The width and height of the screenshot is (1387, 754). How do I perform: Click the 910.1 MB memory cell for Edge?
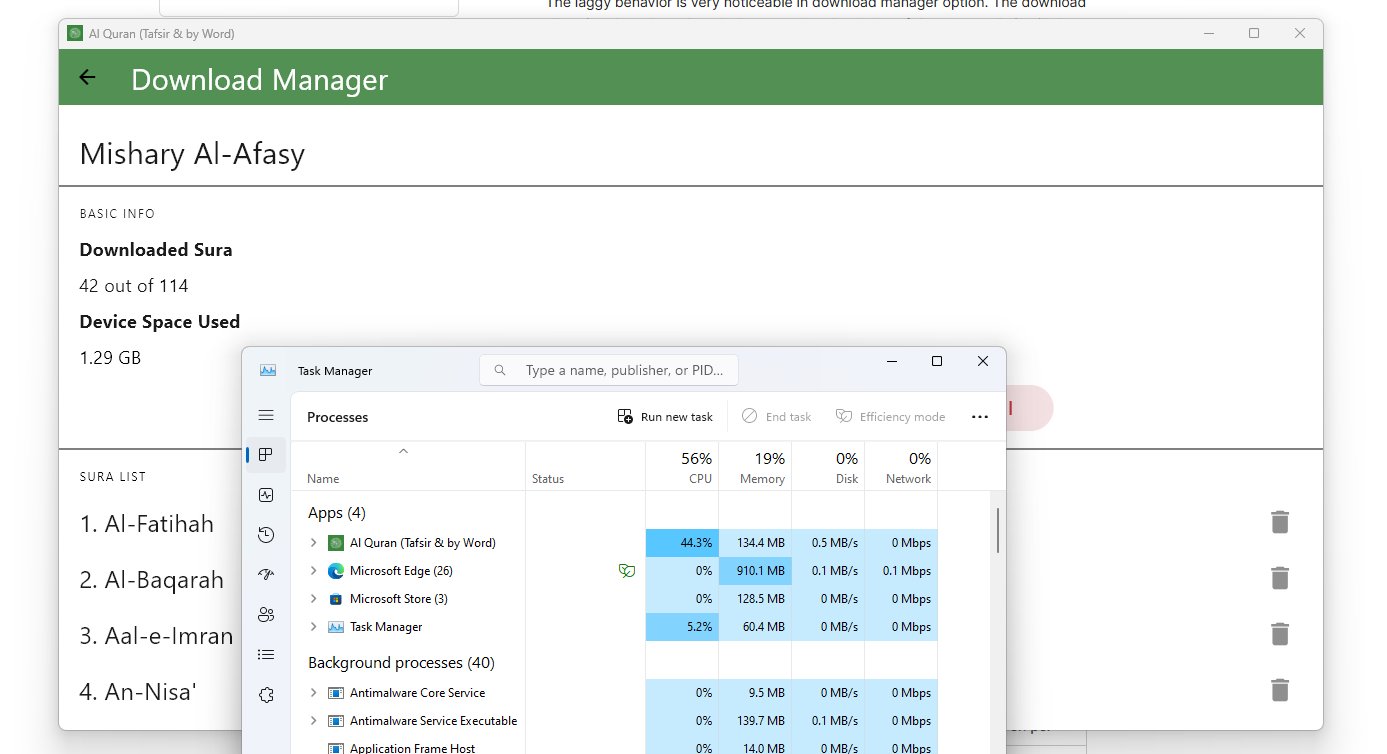pos(755,571)
